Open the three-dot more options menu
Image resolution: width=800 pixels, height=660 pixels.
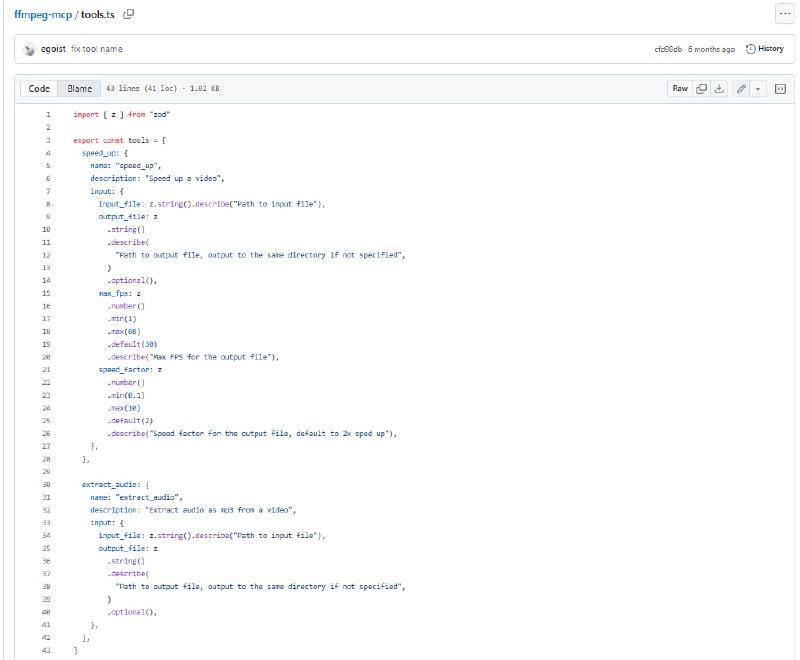[x=784, y=14]
